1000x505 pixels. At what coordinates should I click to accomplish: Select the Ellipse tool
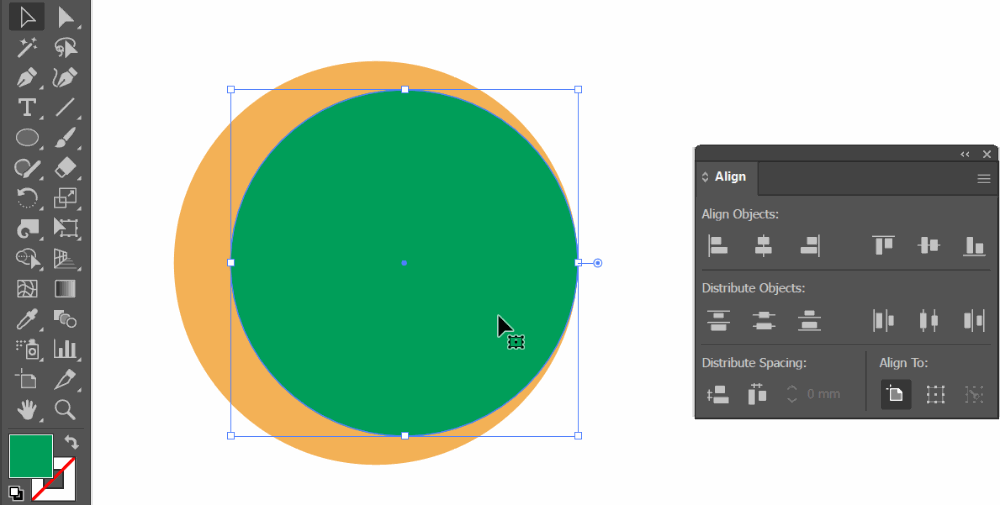27,137
